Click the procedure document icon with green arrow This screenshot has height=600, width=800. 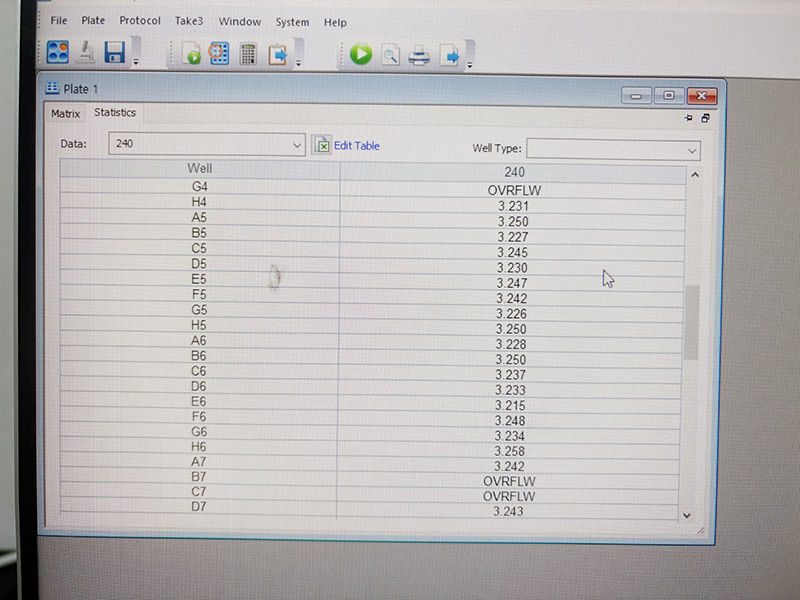pyautogui.click(x=190, y=54)
